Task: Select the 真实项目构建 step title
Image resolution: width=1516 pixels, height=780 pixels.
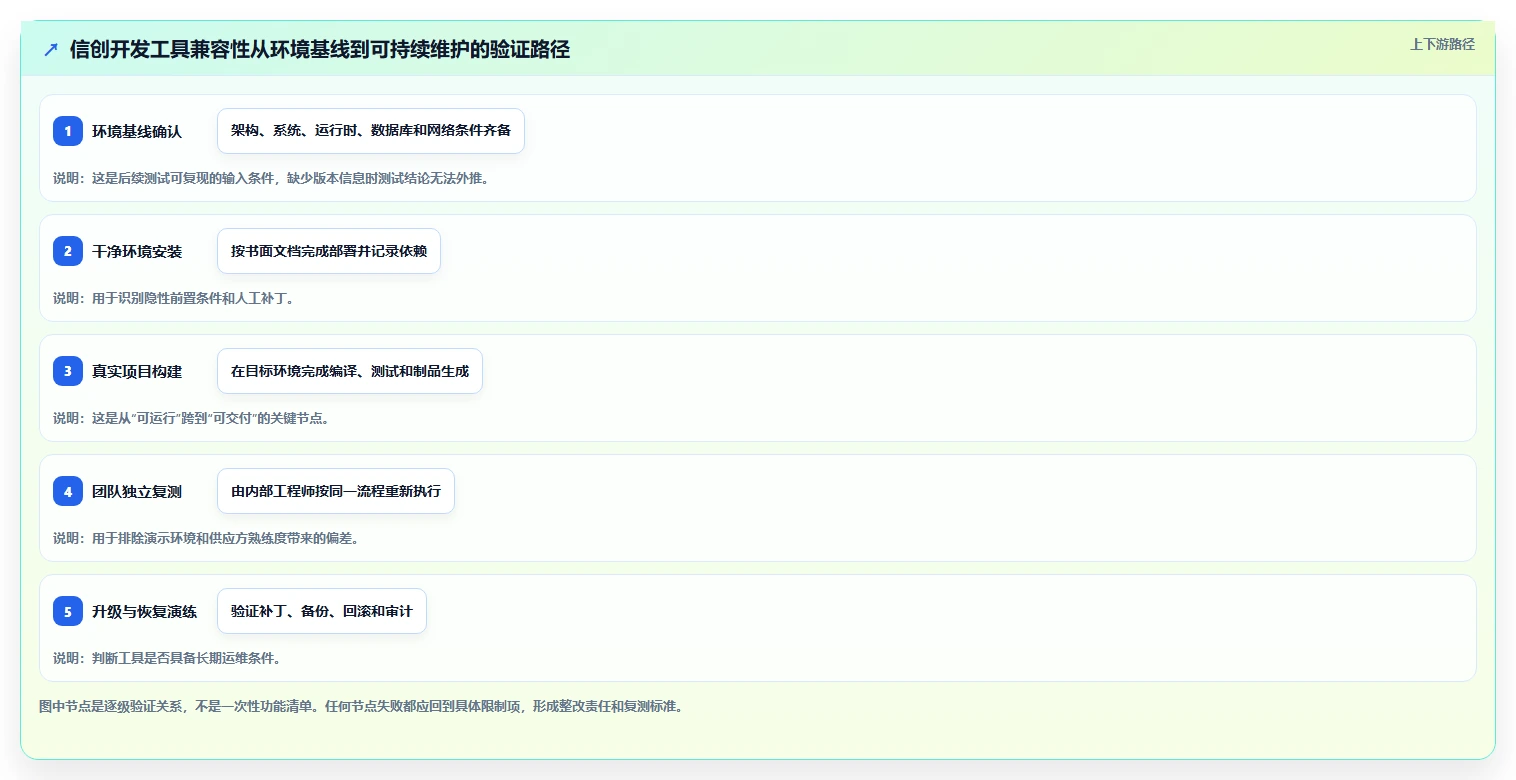Action: [137, 371]
